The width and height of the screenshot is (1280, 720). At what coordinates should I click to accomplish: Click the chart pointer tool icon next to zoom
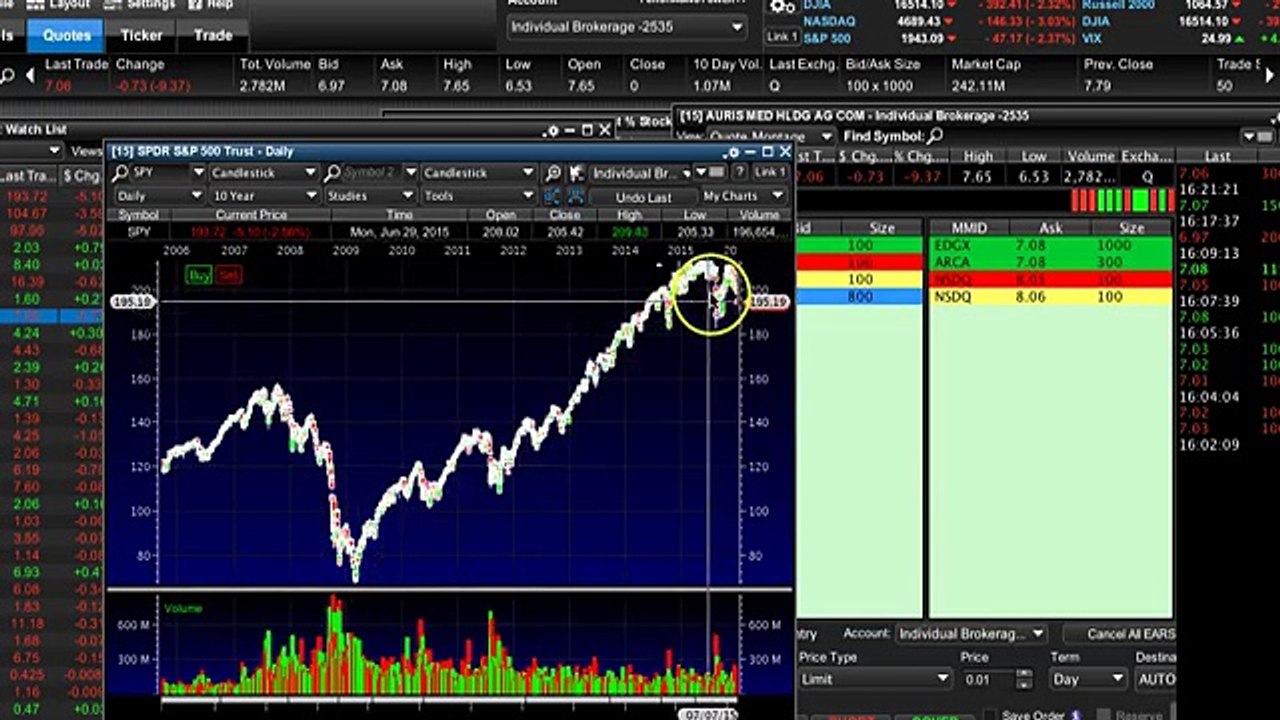click(x=577, y=173)
